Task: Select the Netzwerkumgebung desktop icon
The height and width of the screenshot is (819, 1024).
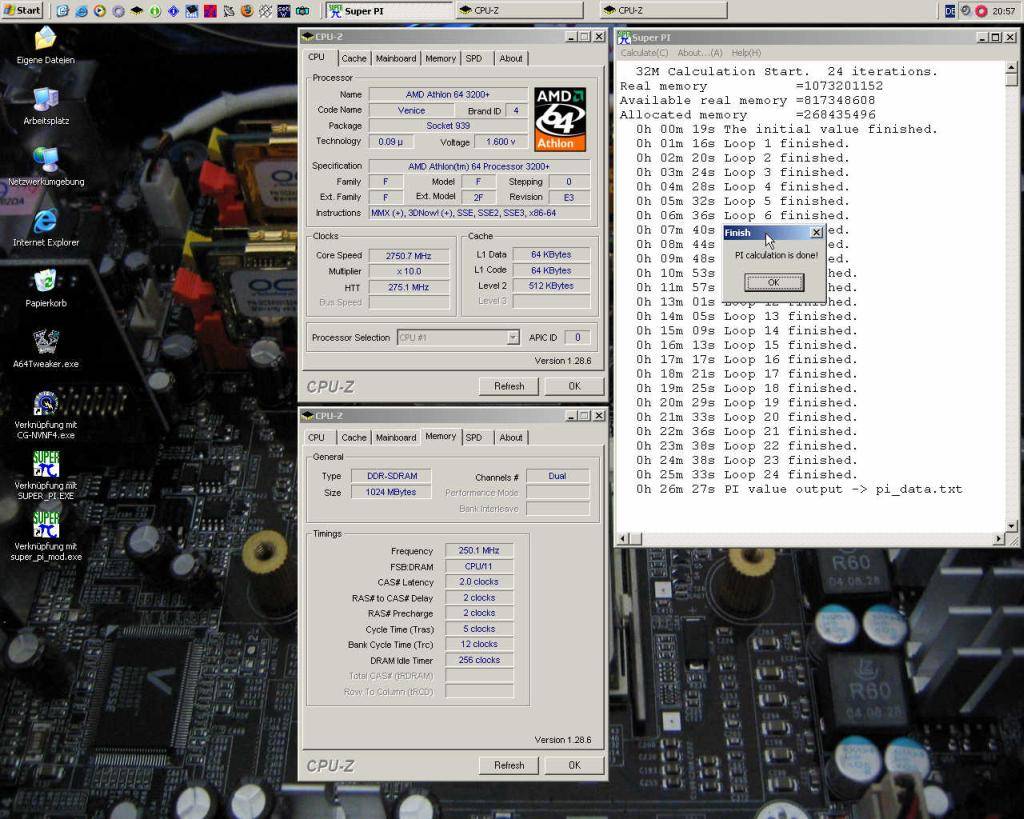Action: (45, 159)
